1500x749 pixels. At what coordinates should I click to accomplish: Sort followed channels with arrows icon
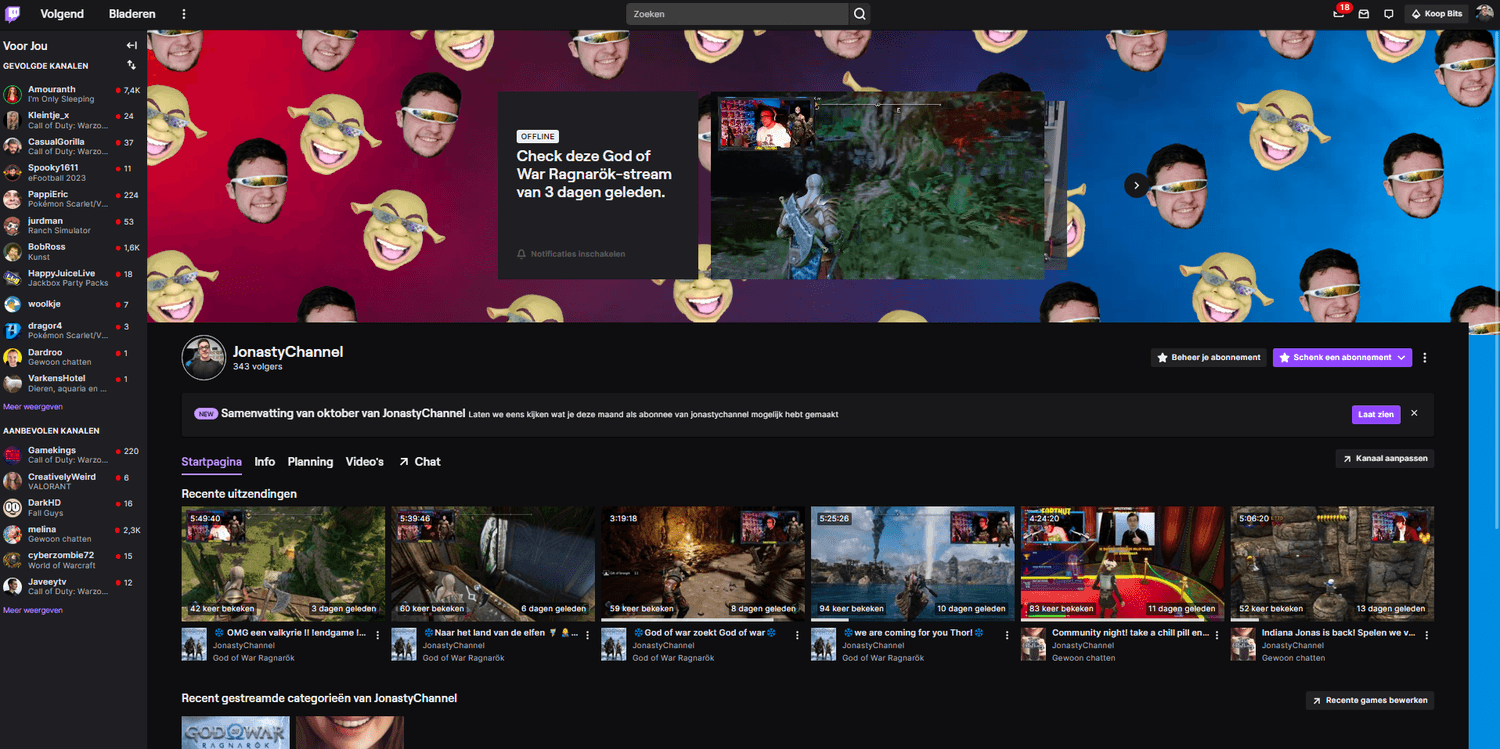pos(131,65)
